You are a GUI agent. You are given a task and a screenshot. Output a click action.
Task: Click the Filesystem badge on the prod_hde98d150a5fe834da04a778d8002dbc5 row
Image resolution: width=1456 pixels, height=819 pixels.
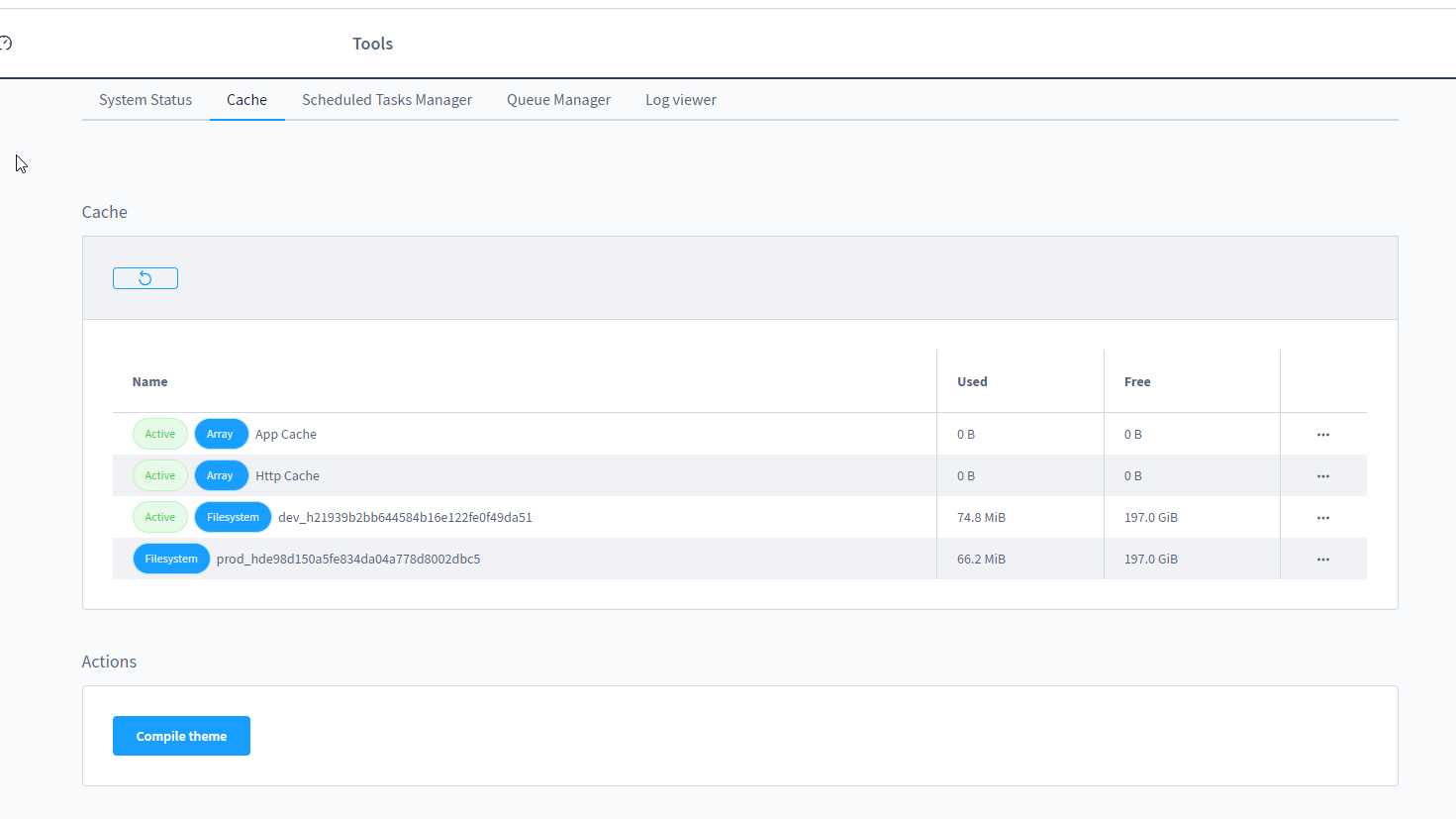[x=171, y=559]
